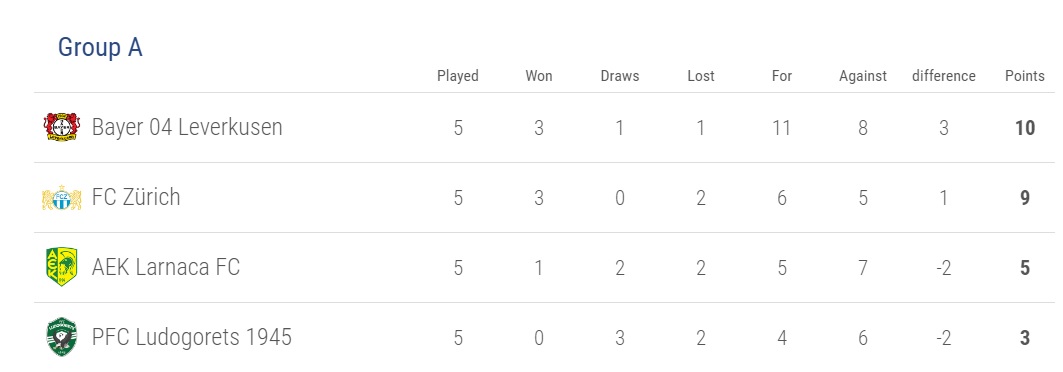
Task: Click the Won column header
Action: (x=539, y=76)
